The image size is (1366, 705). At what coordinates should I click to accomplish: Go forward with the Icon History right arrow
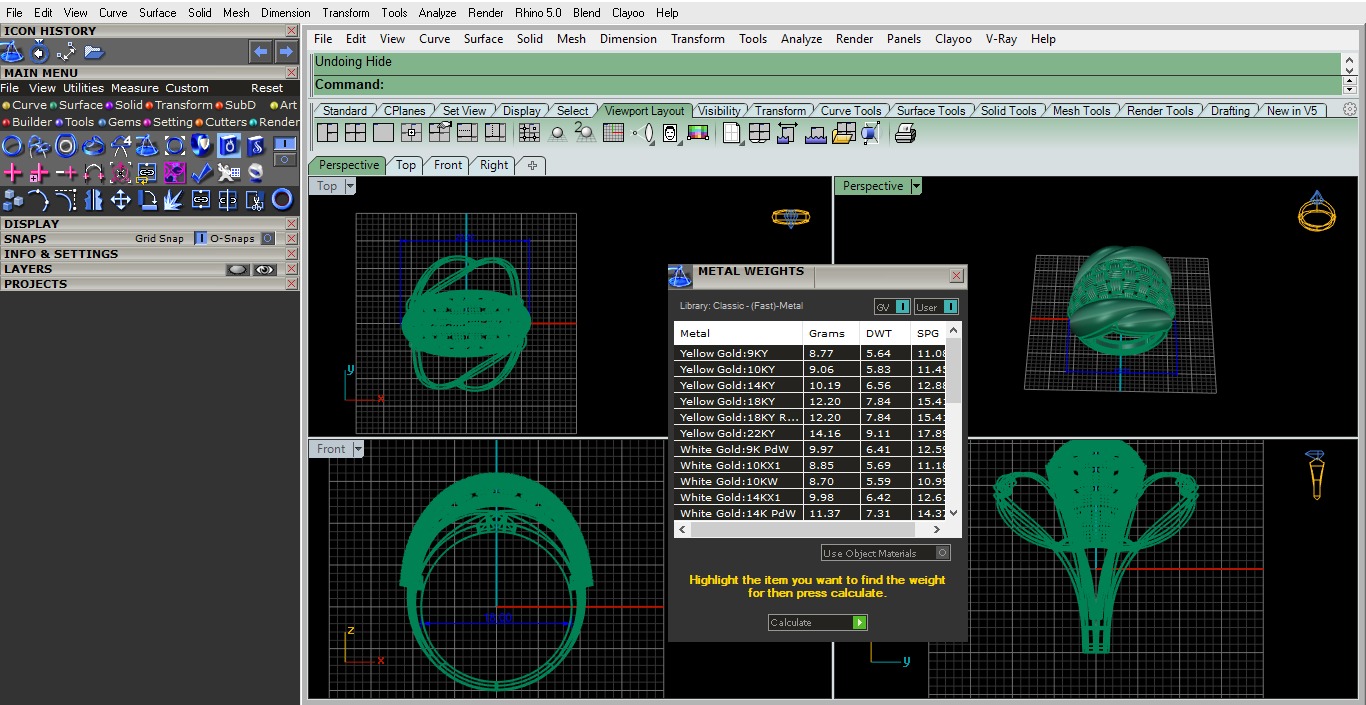[x=286, y=50]
